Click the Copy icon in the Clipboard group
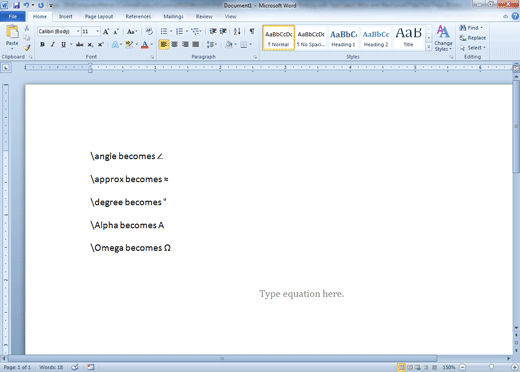 pos(27,38)
